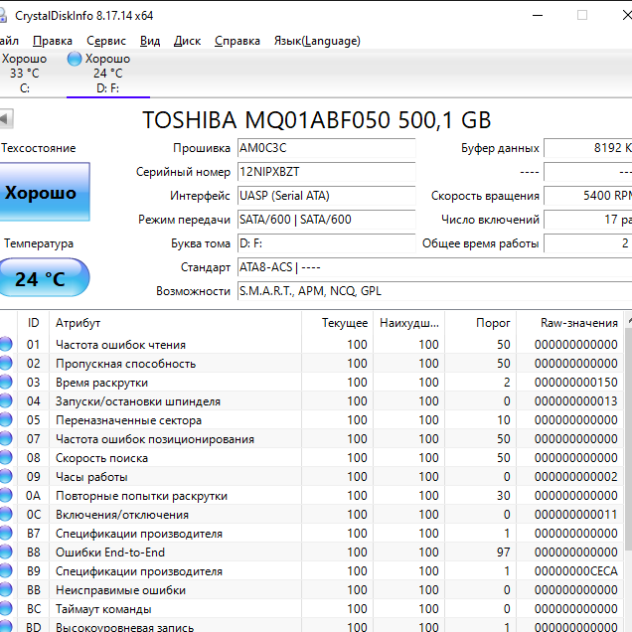This screenshot has height=632, width=632.
Task: Click the Прошивка field AM0C3C
Action: (x=326, y=148)
